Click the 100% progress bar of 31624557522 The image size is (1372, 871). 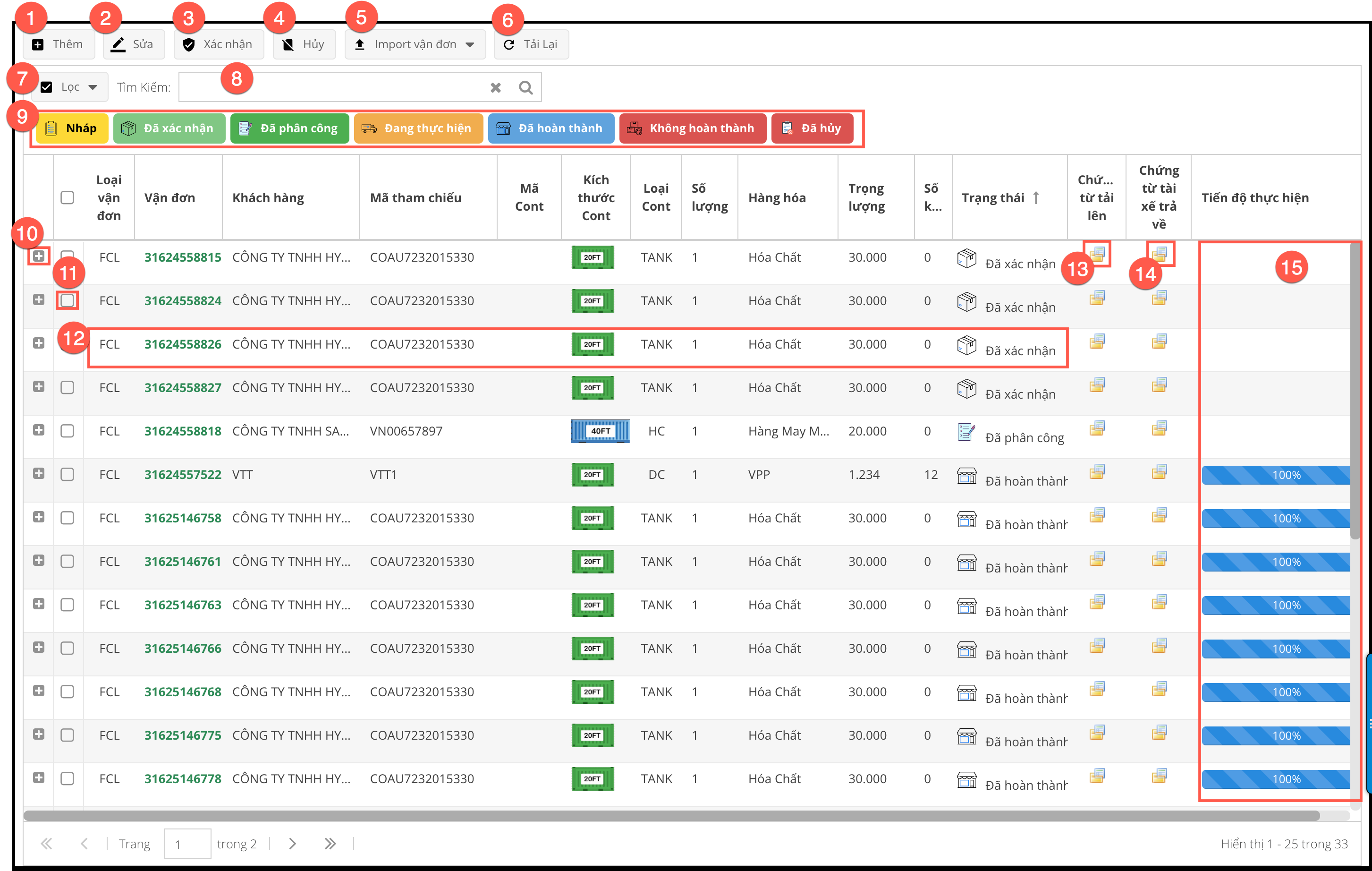coord(1275,475)
